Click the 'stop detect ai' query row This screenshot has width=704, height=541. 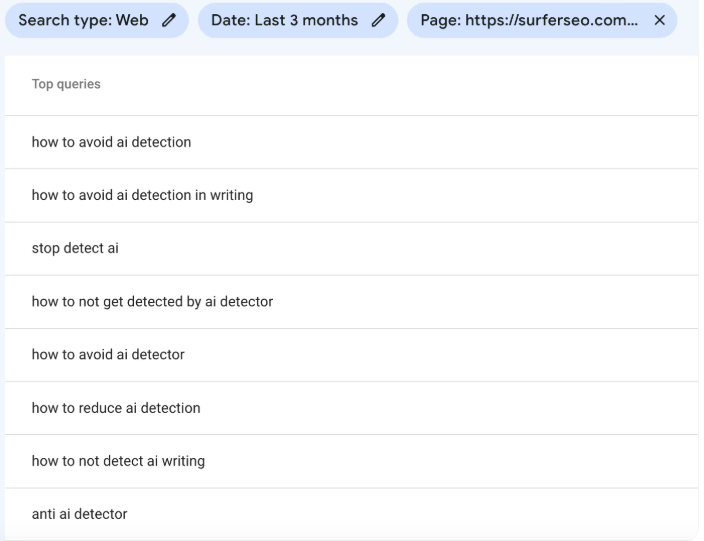(75, 248)
